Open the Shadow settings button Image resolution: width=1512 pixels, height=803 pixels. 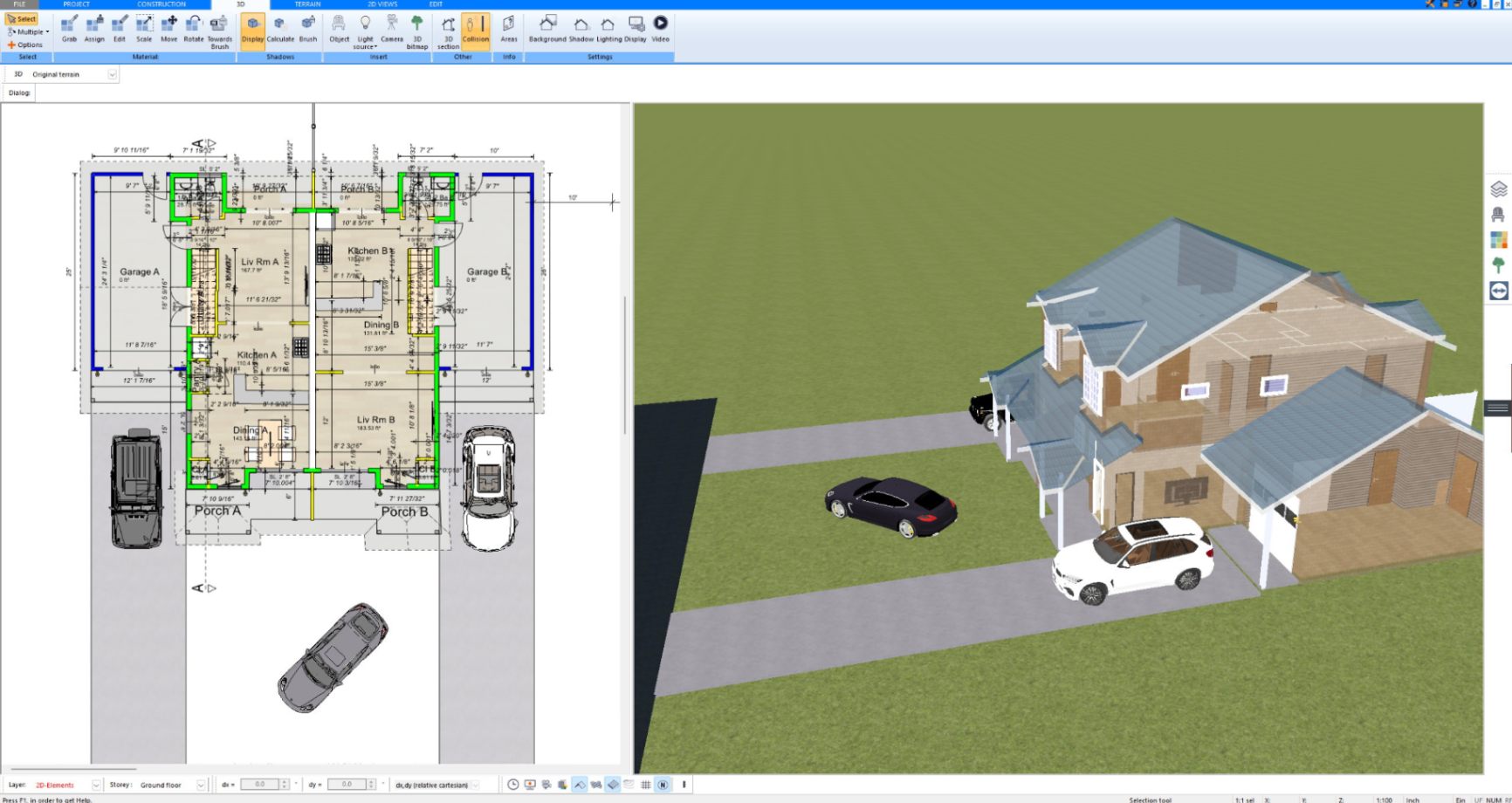pos(581,29)
